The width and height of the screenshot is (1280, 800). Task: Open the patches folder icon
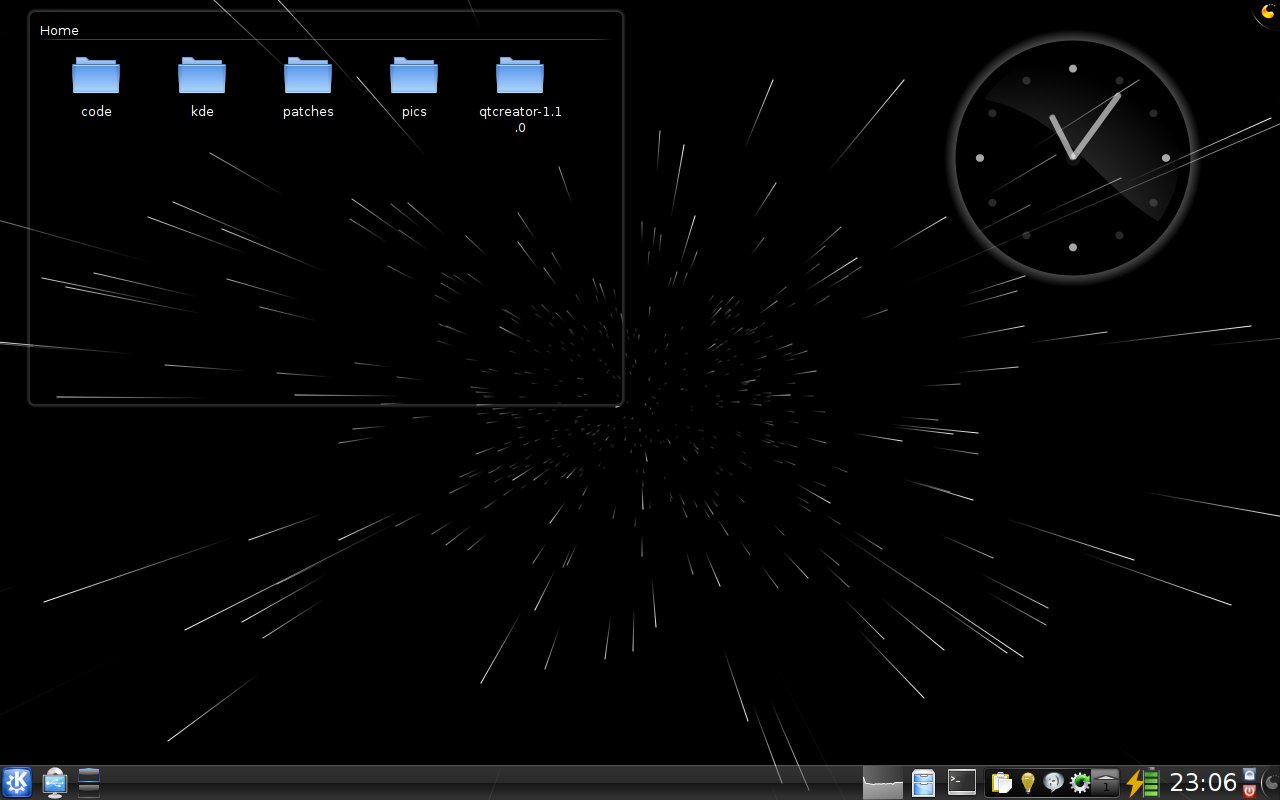308,76
